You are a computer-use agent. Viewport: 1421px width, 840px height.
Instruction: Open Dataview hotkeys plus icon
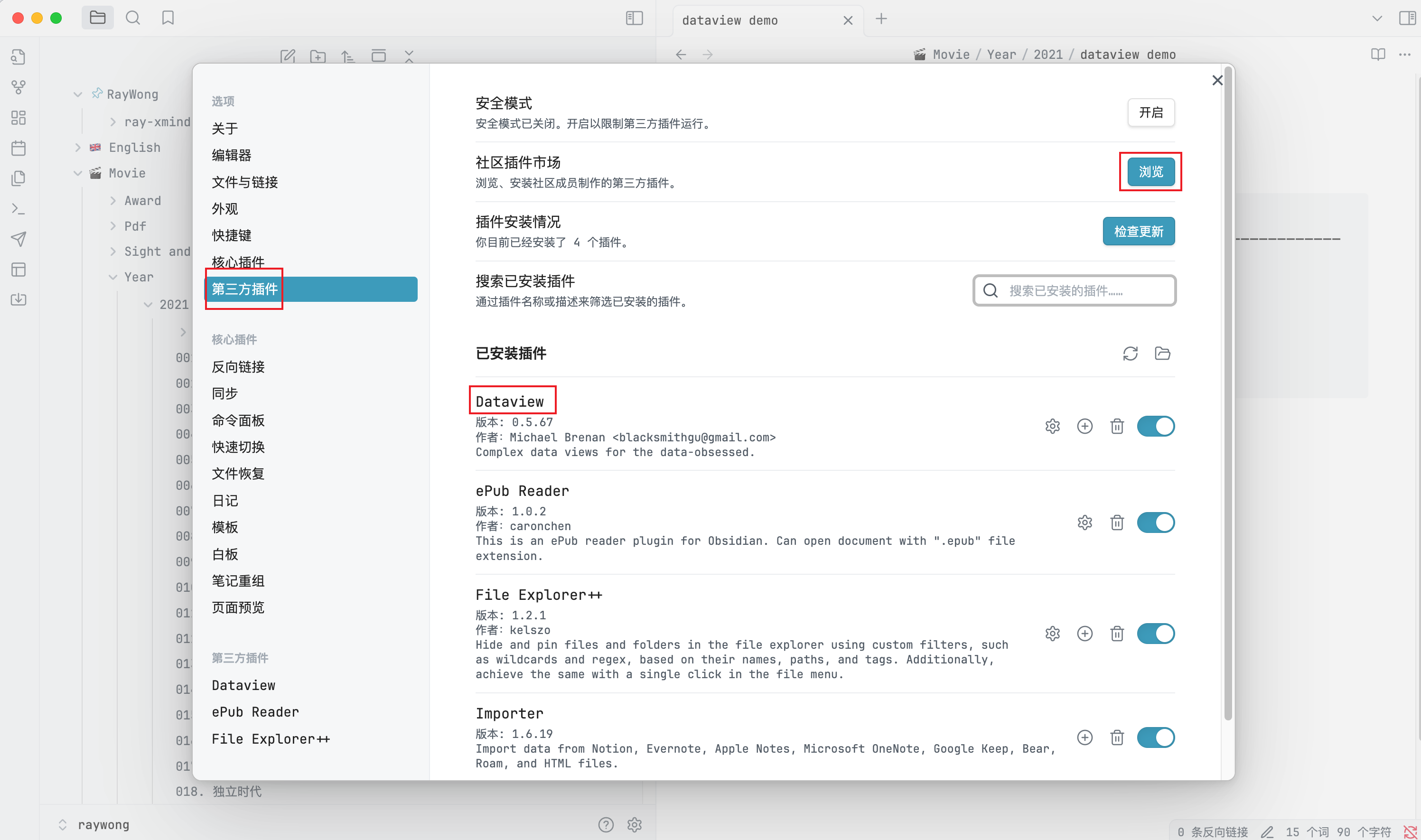point(1085,426)
